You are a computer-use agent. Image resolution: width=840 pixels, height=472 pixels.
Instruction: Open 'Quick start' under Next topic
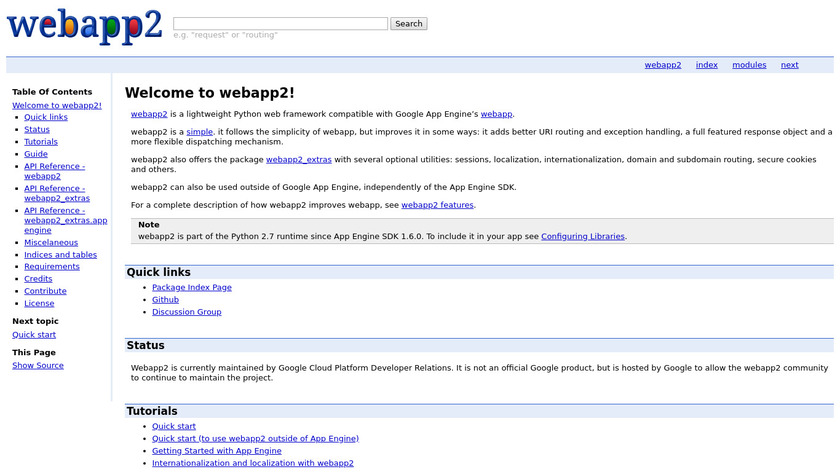coord(34,334)
